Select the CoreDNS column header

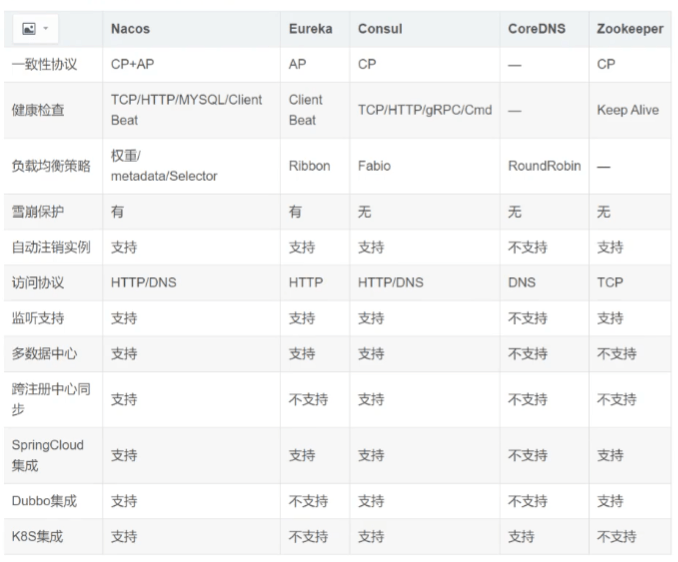click(x=537, y=29)
